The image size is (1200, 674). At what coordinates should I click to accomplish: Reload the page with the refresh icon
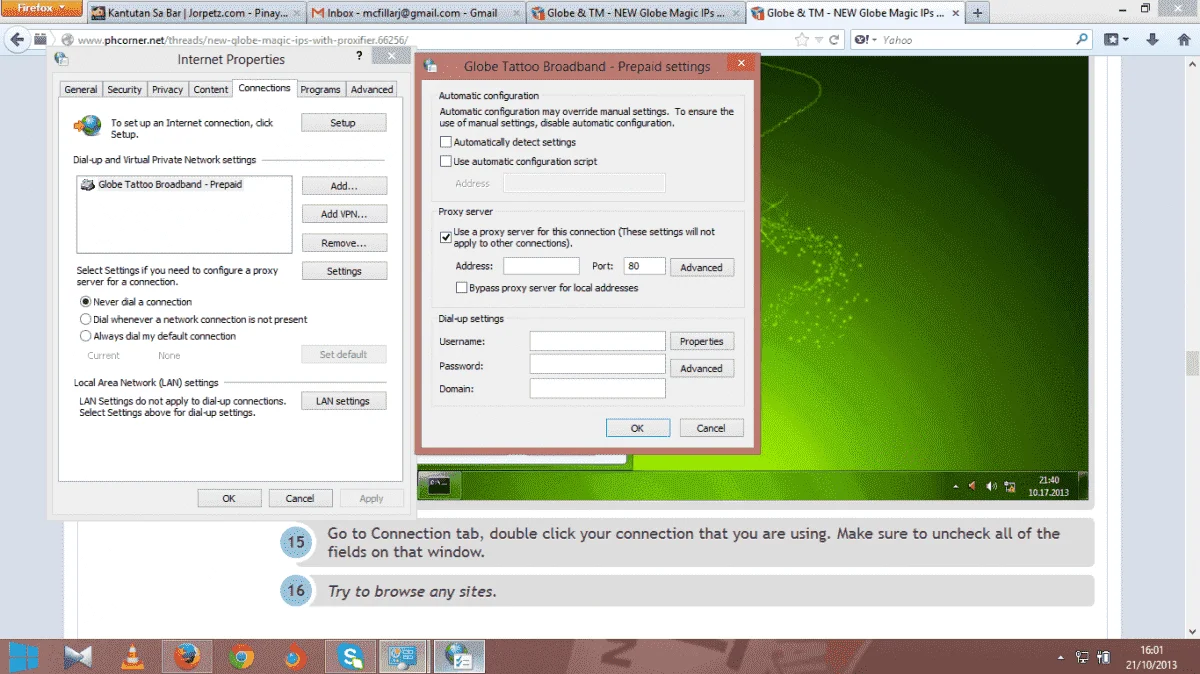pos(833,40)
